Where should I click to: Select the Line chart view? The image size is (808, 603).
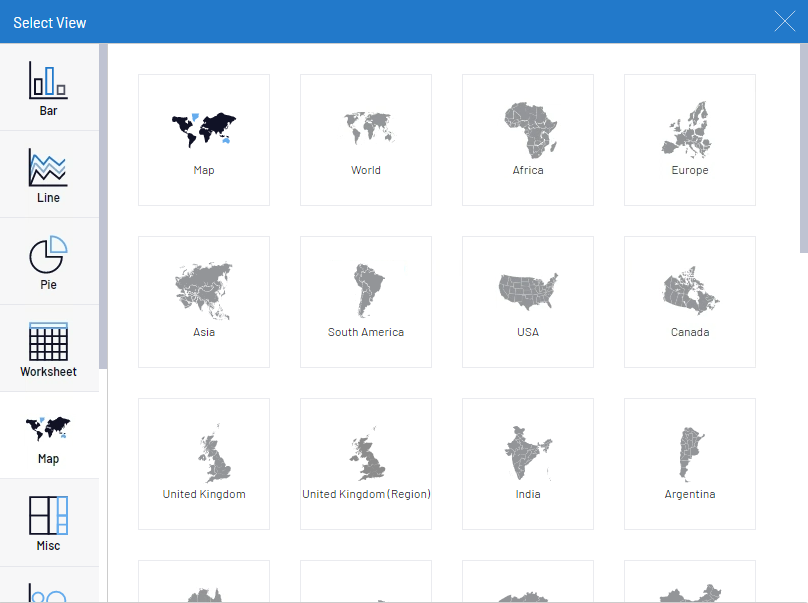click(48, 173)
